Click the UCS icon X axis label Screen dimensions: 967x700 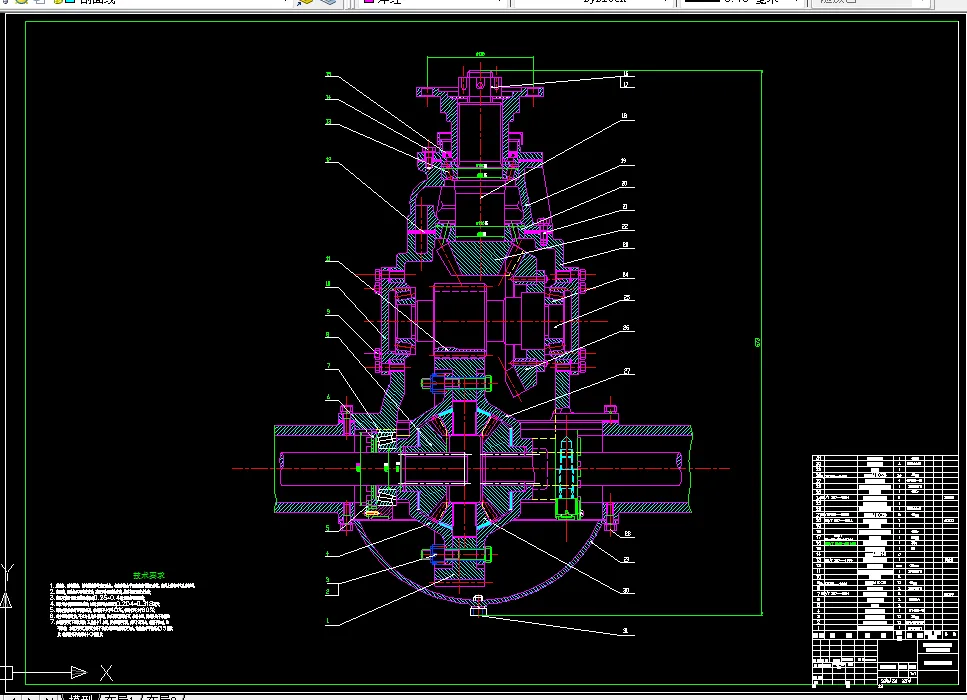coord(106,673)
